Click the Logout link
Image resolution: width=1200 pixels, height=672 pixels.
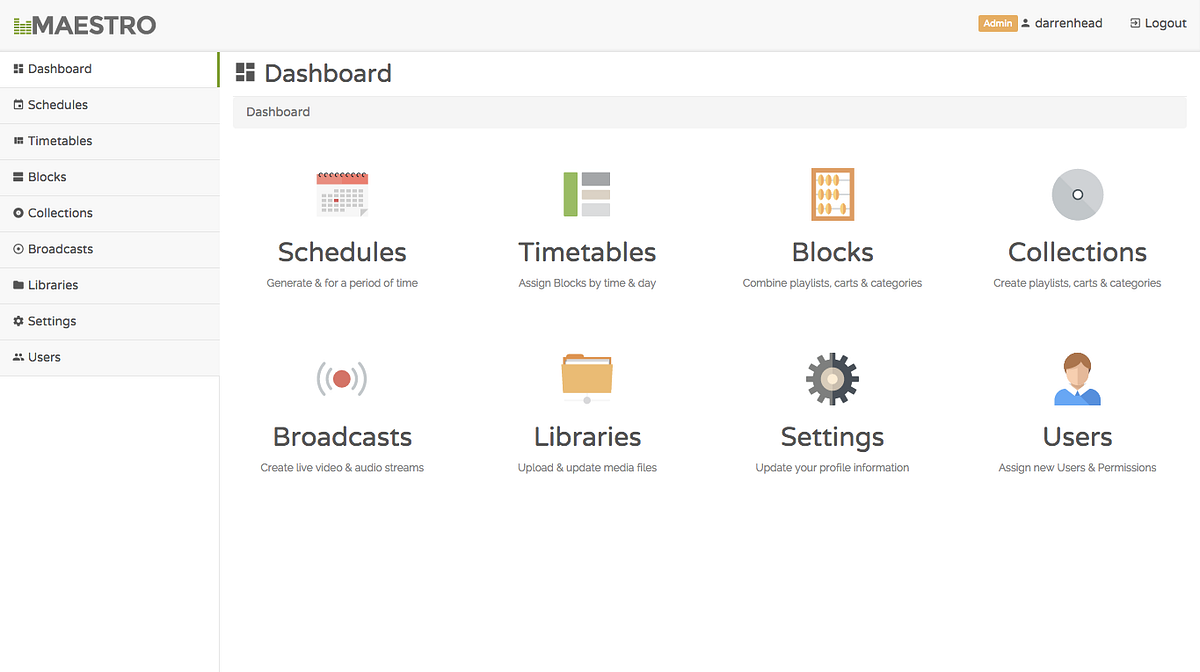[1158, 23]
